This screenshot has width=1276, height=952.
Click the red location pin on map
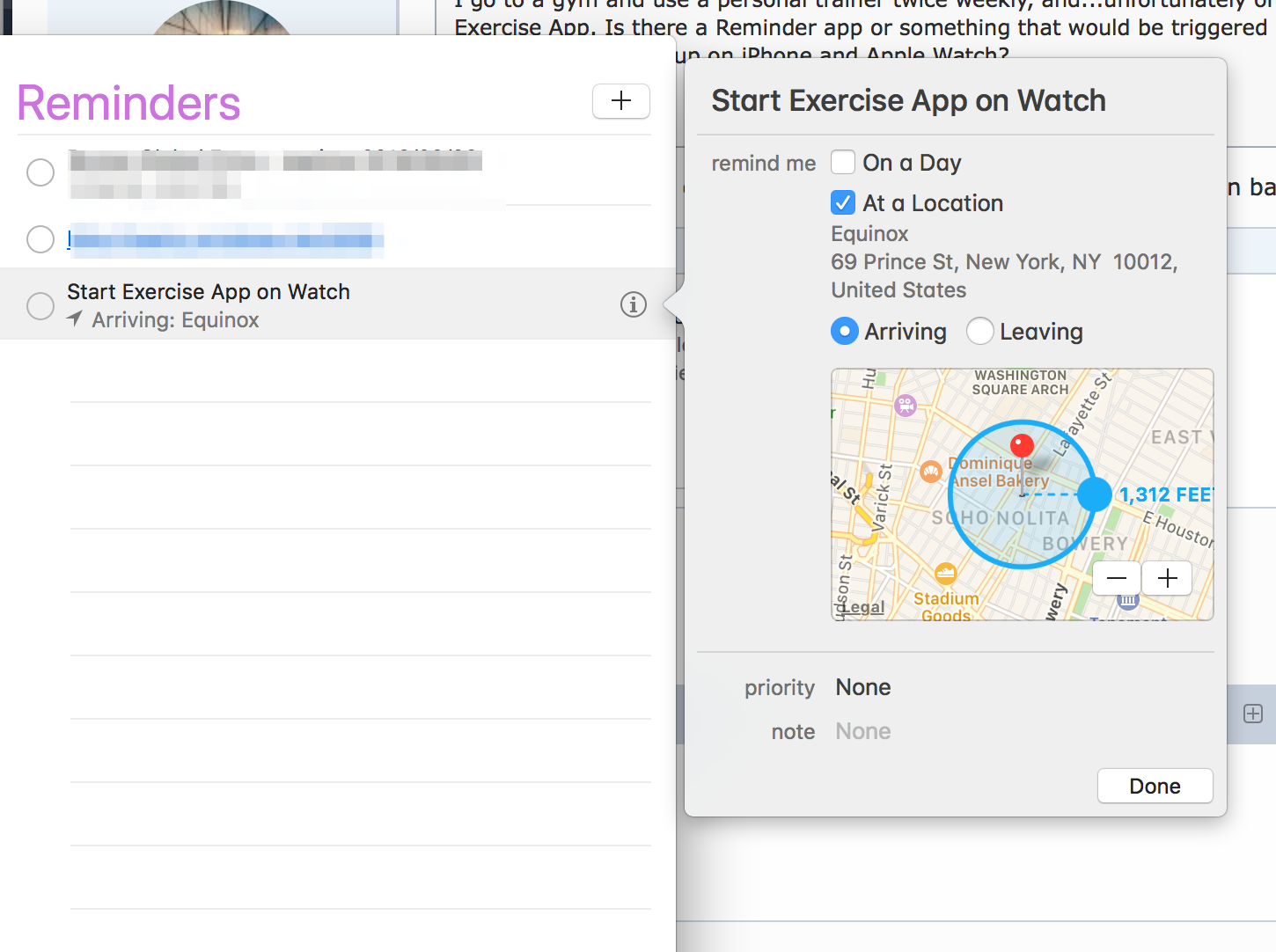1022,445
